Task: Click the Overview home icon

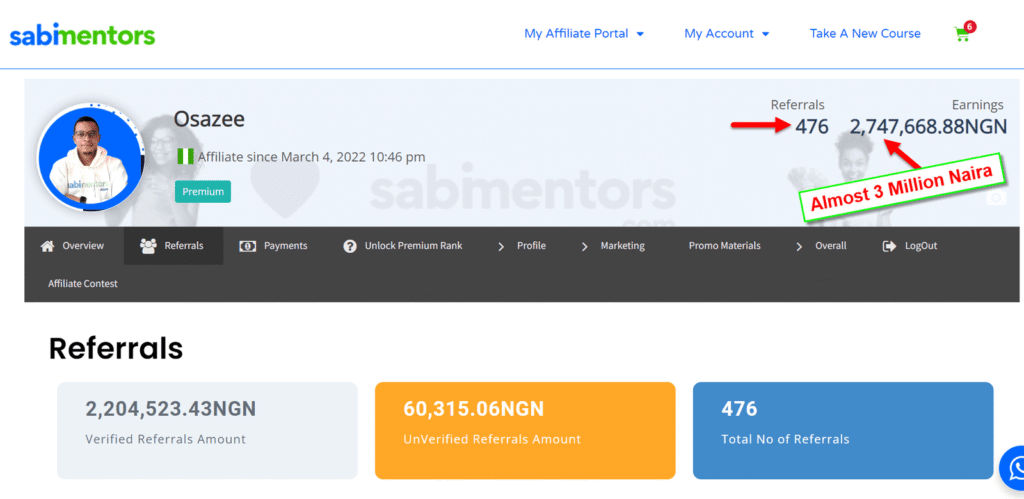Action: (47, 246)
